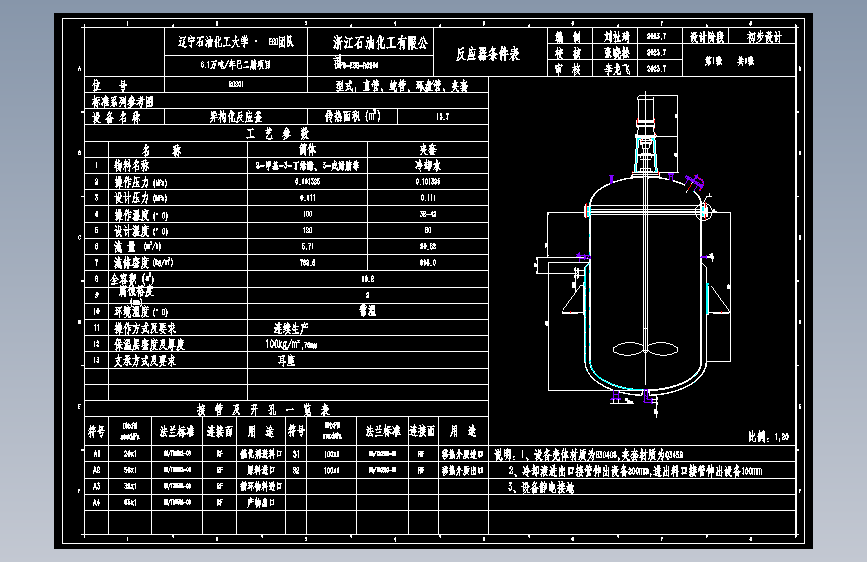Select the 产物出口 usage cell

pyautogui.click(x=261, y=503)
